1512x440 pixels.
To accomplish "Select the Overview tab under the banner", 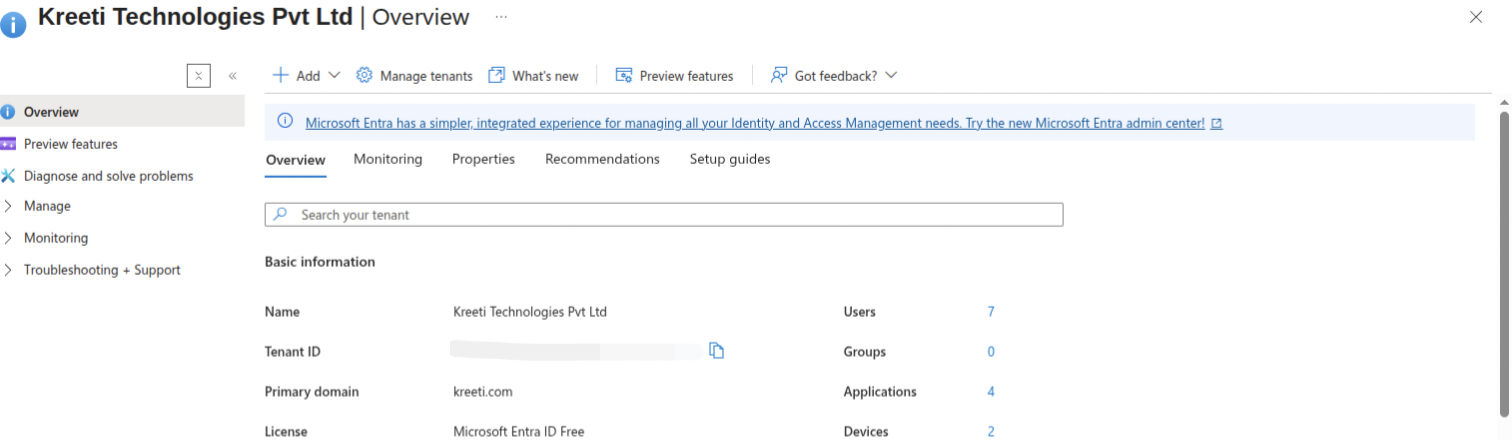I will click(295, 160).
